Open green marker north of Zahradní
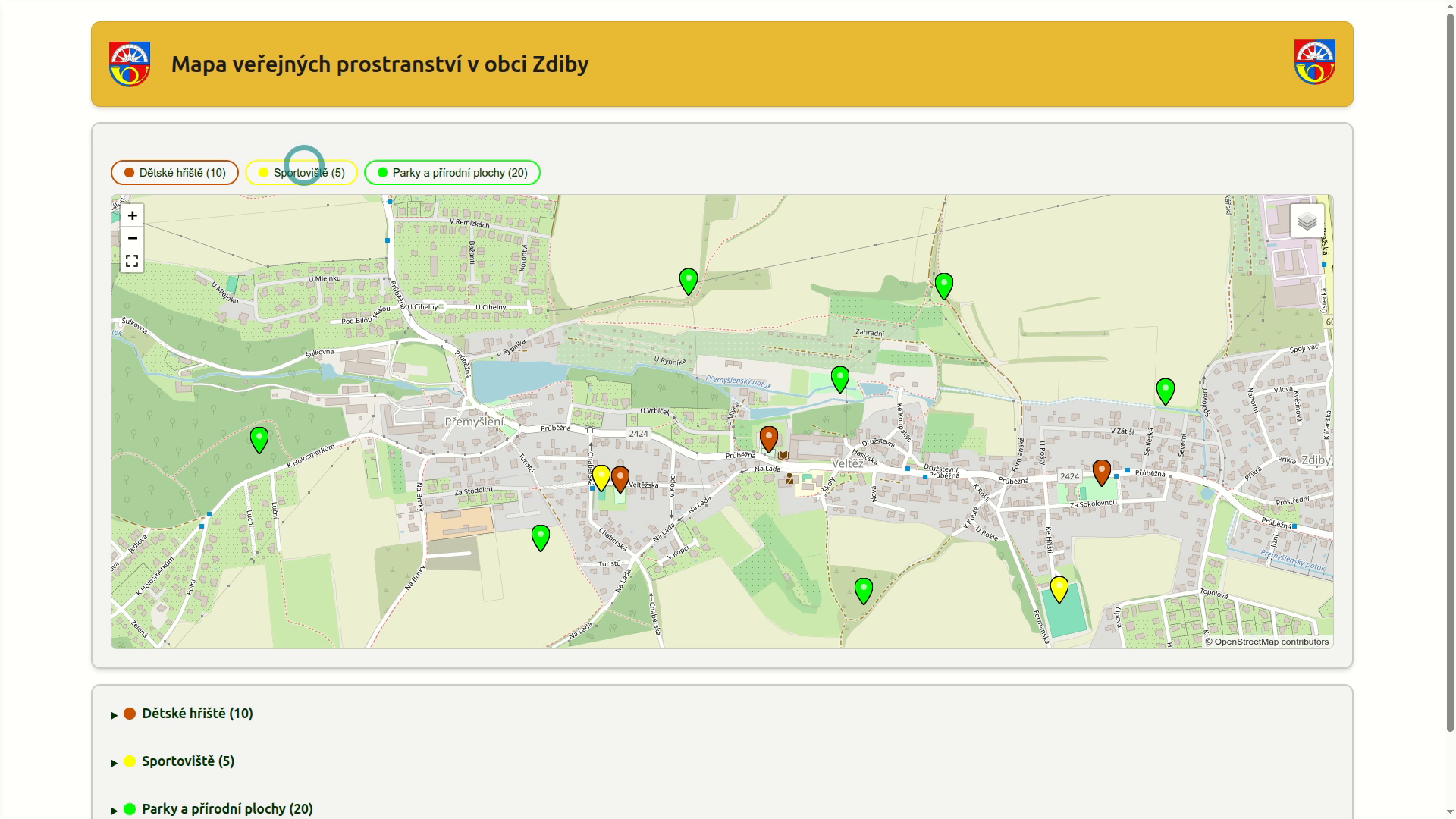The image size is (1456, 819). pos(944,286)
